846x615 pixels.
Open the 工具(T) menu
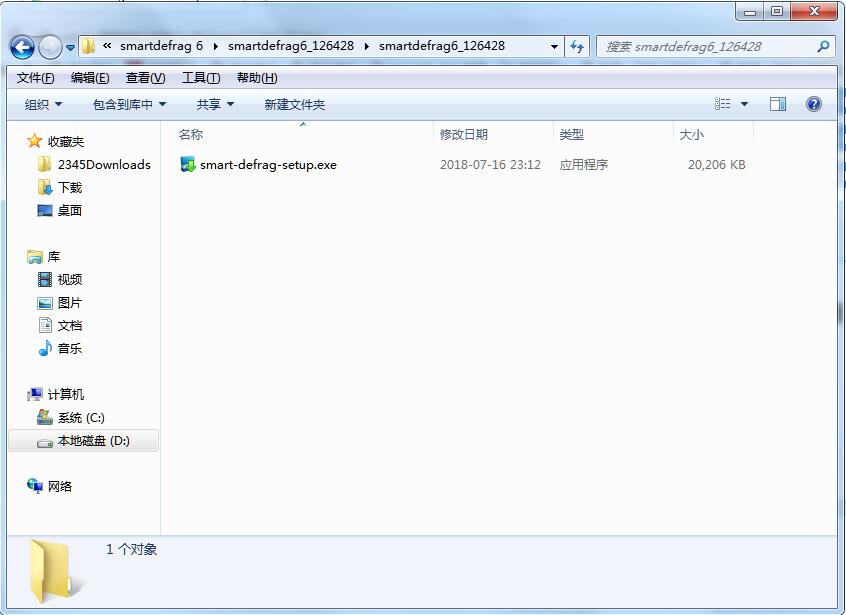coord(201,78)
